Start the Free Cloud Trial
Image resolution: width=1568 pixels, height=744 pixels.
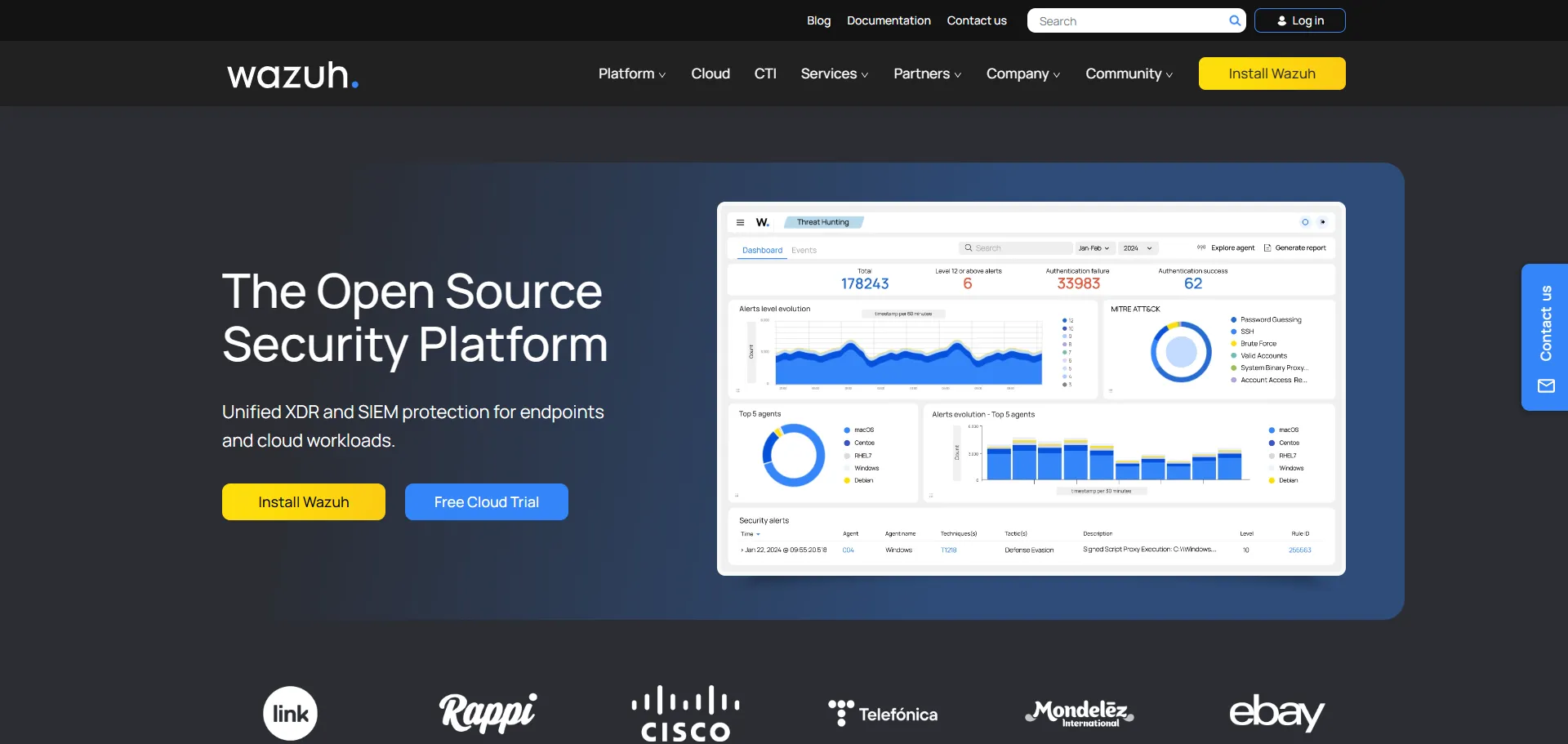pyautogui.click(x=487, y=501)
